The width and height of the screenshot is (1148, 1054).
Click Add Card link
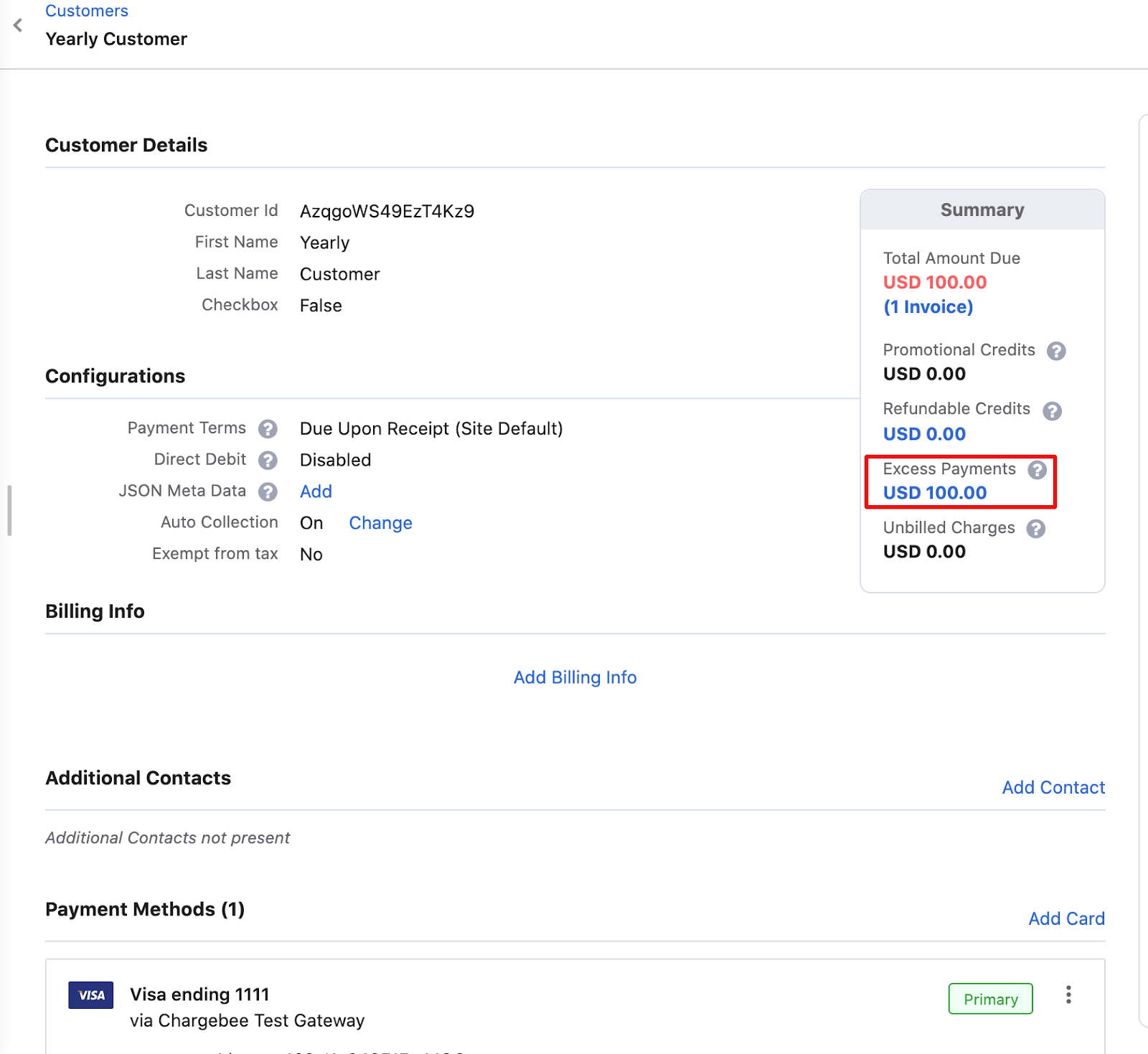click(1066, 919)
